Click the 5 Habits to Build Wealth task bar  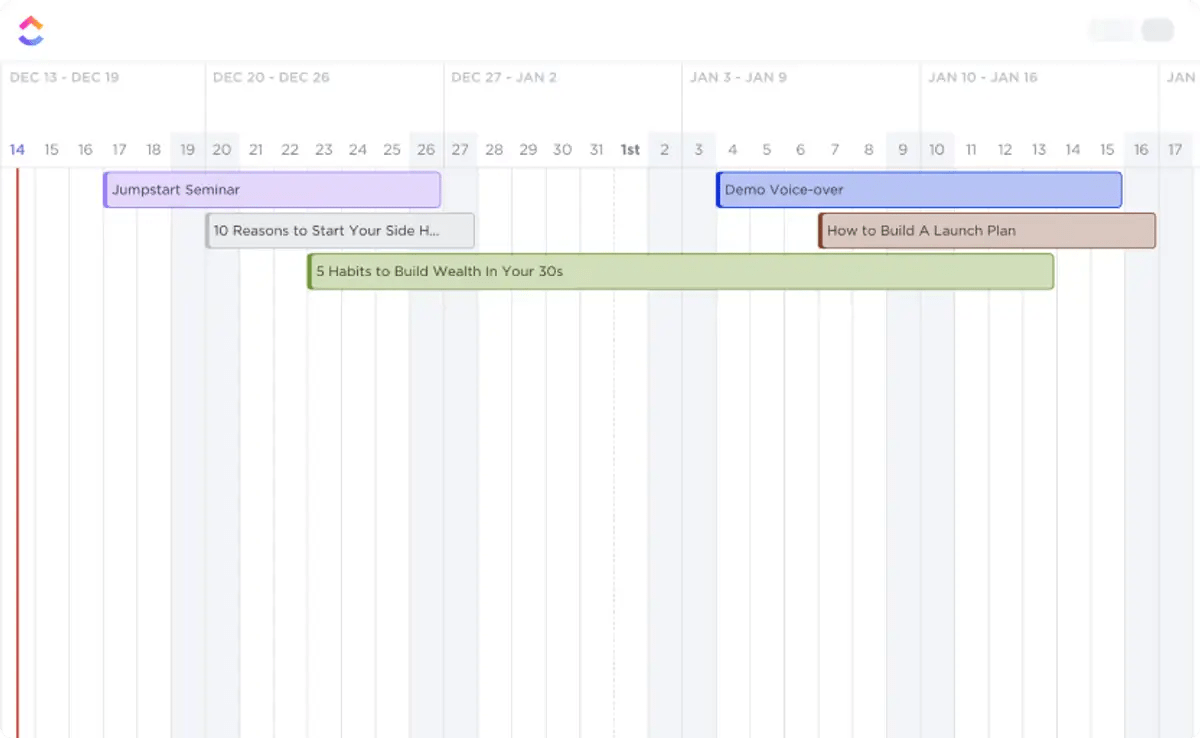(680, 271)
